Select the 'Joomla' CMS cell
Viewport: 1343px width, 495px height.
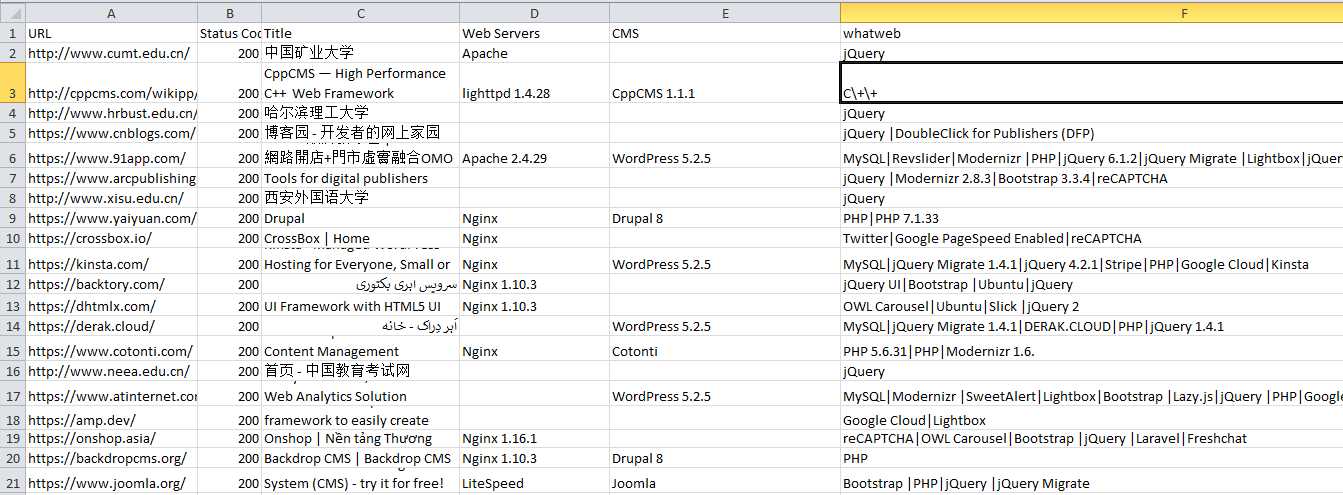pos(725,481)
